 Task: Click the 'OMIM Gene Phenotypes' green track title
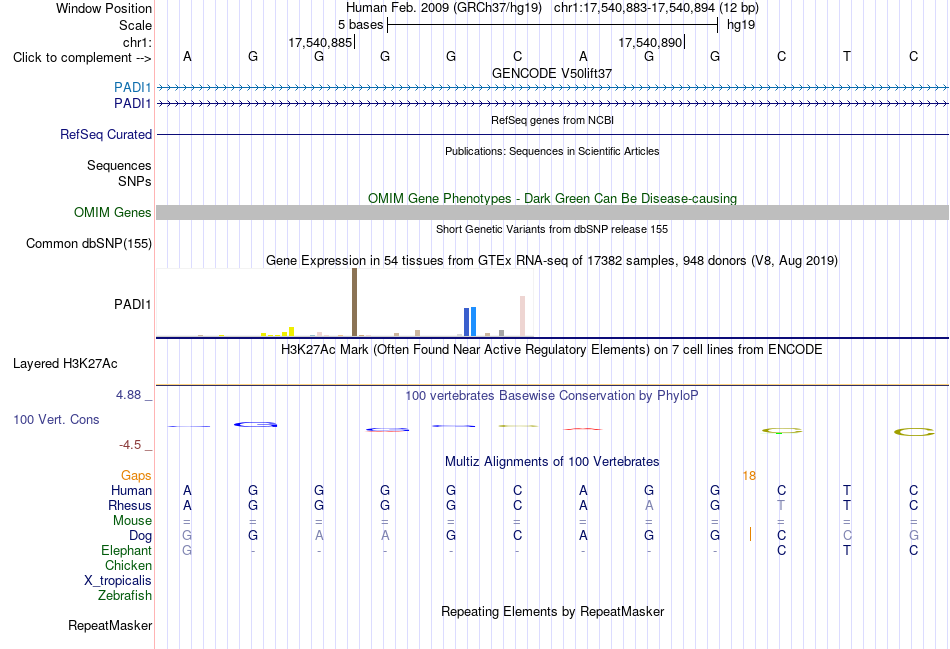(x=552, y=198)
